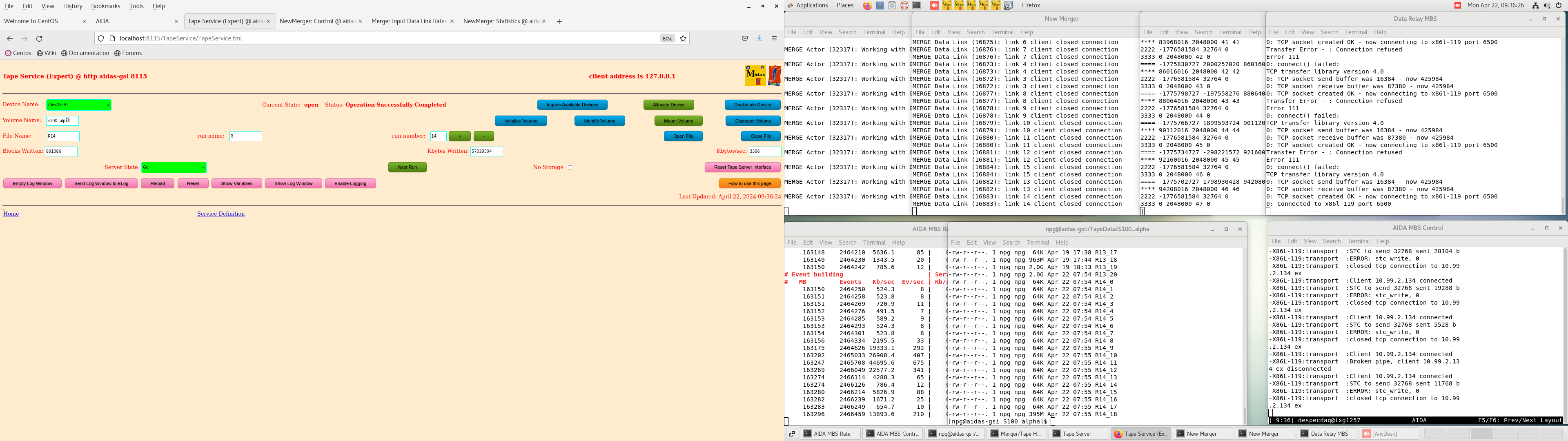This screenshot has width=1568, height=441.
Task: Open Firefox hamburger application menu
Action: click(774, 38)
